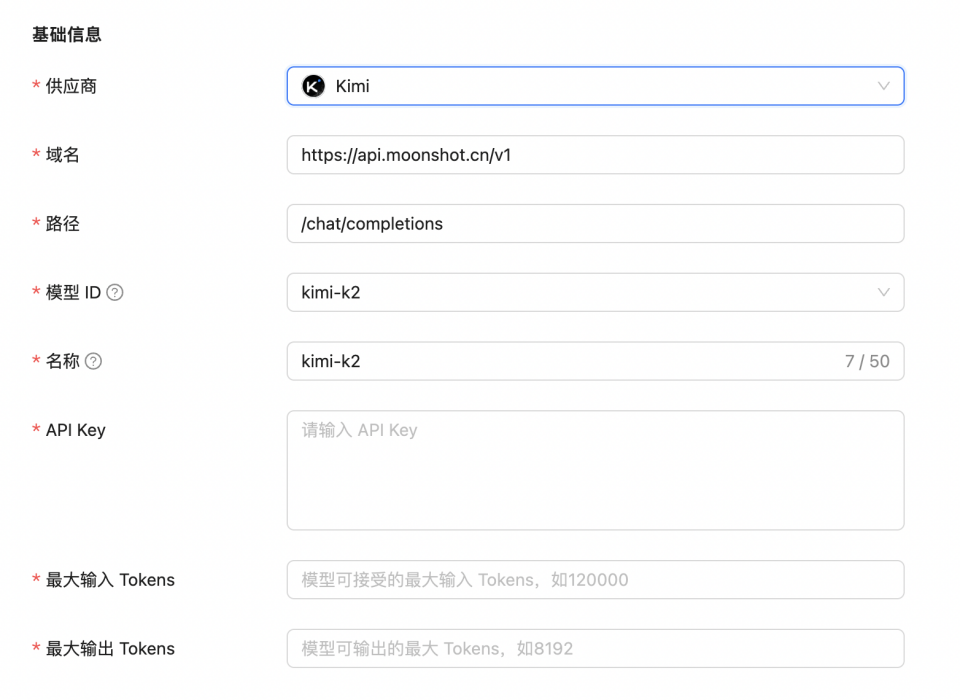Click the 路径 field label
960x700 pixels.
pyautogui.click(x=62, y=224)
